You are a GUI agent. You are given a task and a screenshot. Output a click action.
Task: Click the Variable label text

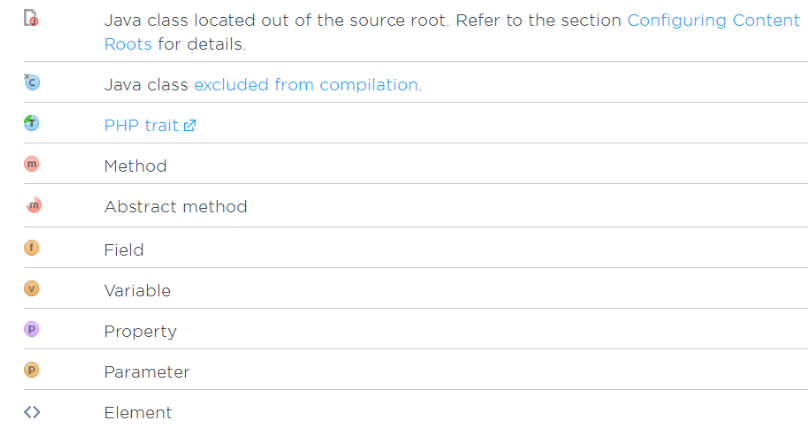coord(137,290)
